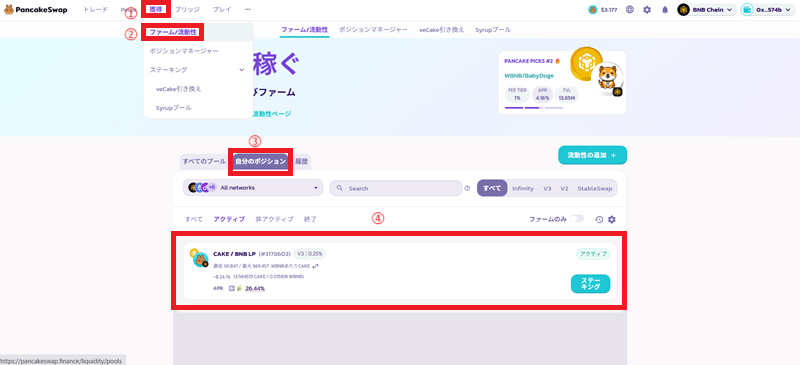Toggle the ファームのみ switch
Viewport: 800px width, 365px height.
[577, 219]
